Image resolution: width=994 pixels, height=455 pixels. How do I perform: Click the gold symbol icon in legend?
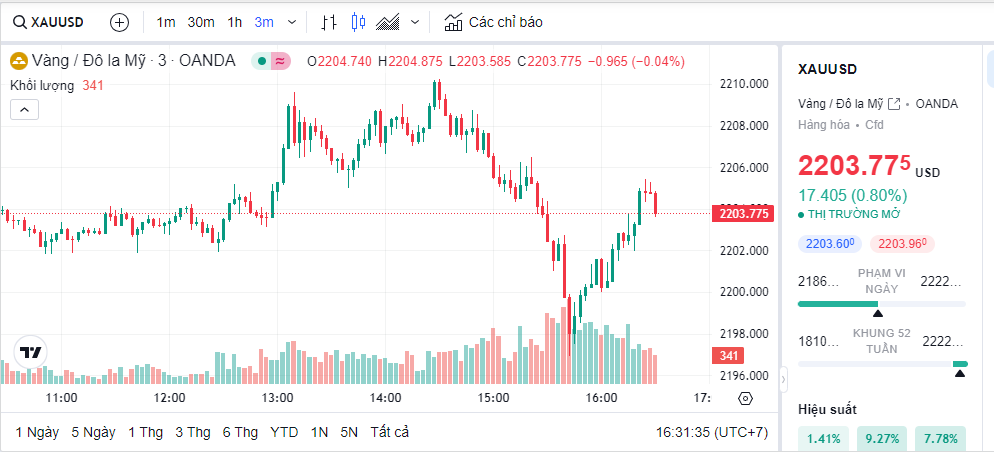pyautogui.click(x=19, y=61)
